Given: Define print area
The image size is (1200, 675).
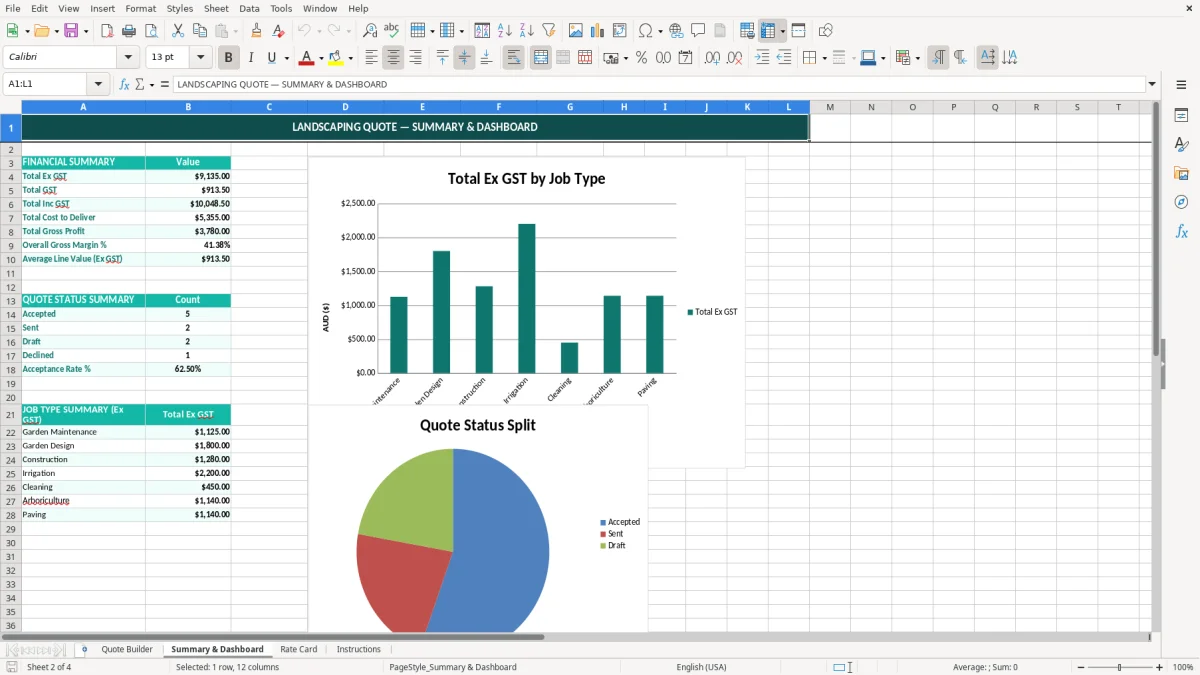Looking at the screenshot, I should tap(747, 31).
